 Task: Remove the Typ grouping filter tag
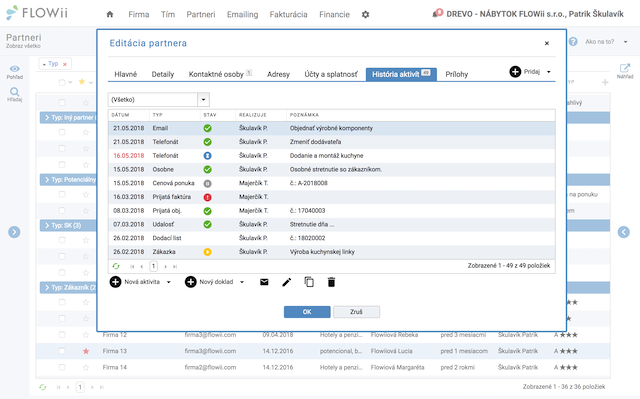[x=64, y=64]
